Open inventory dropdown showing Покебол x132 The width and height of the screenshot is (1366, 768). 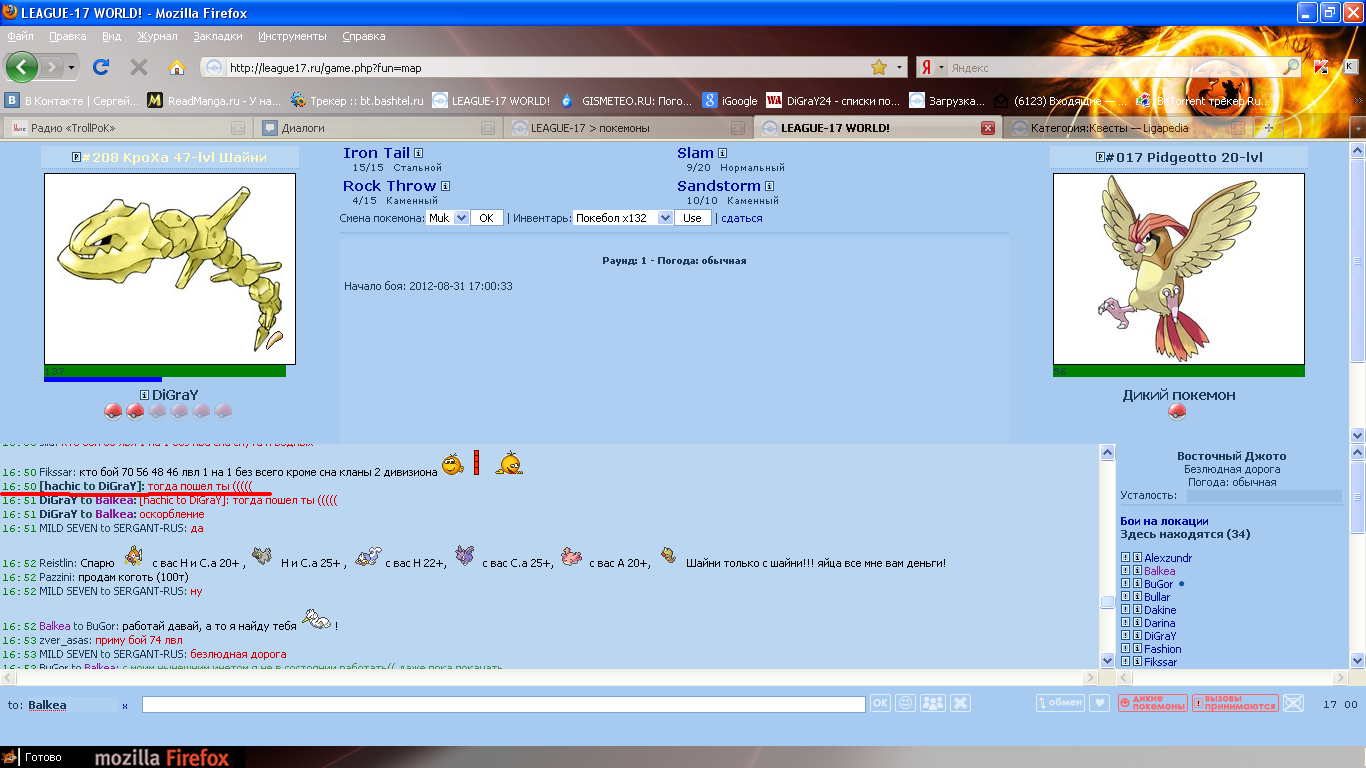coord(623,218)
